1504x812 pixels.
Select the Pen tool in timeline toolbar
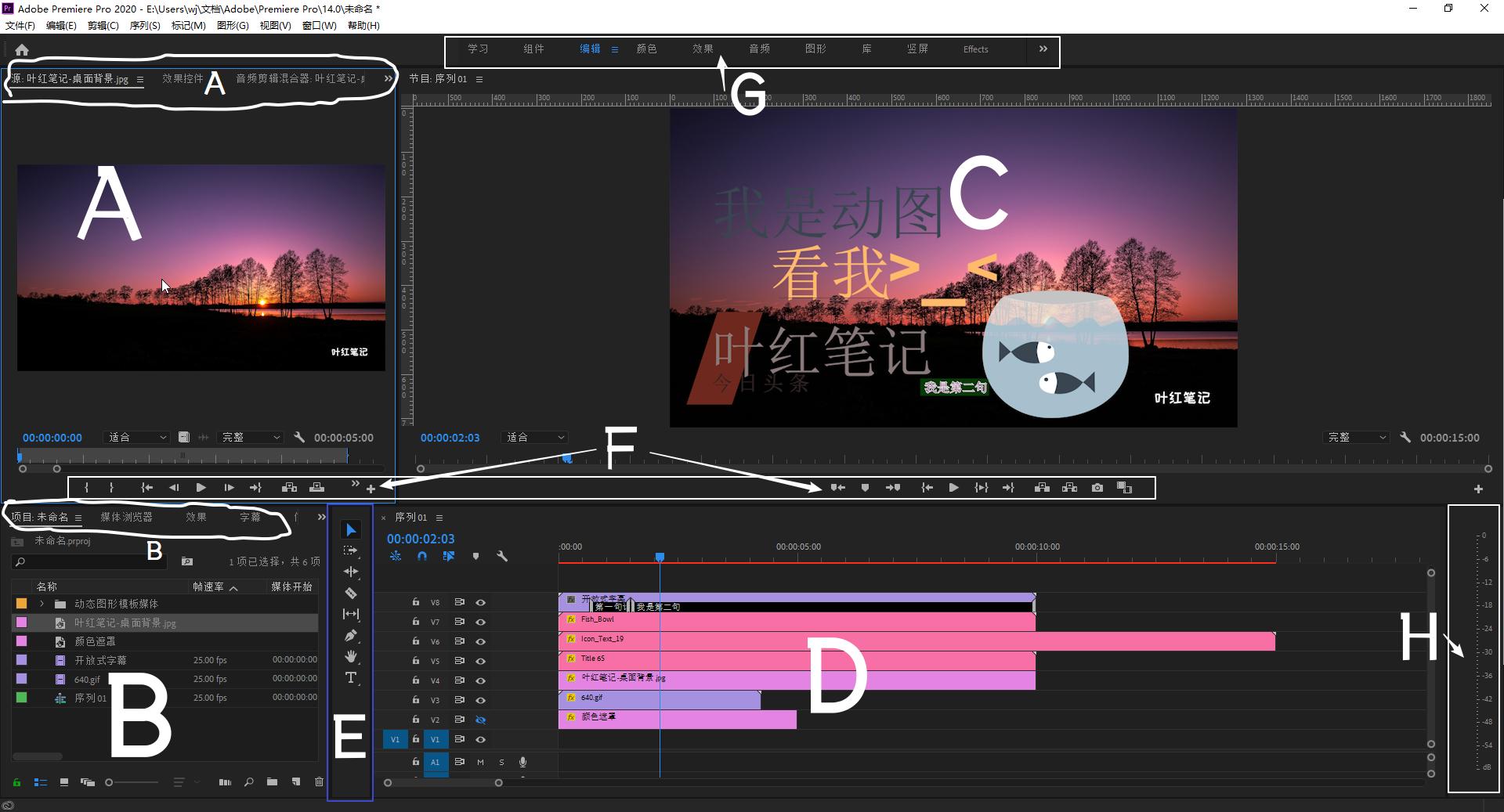click(x=351, y=635)
